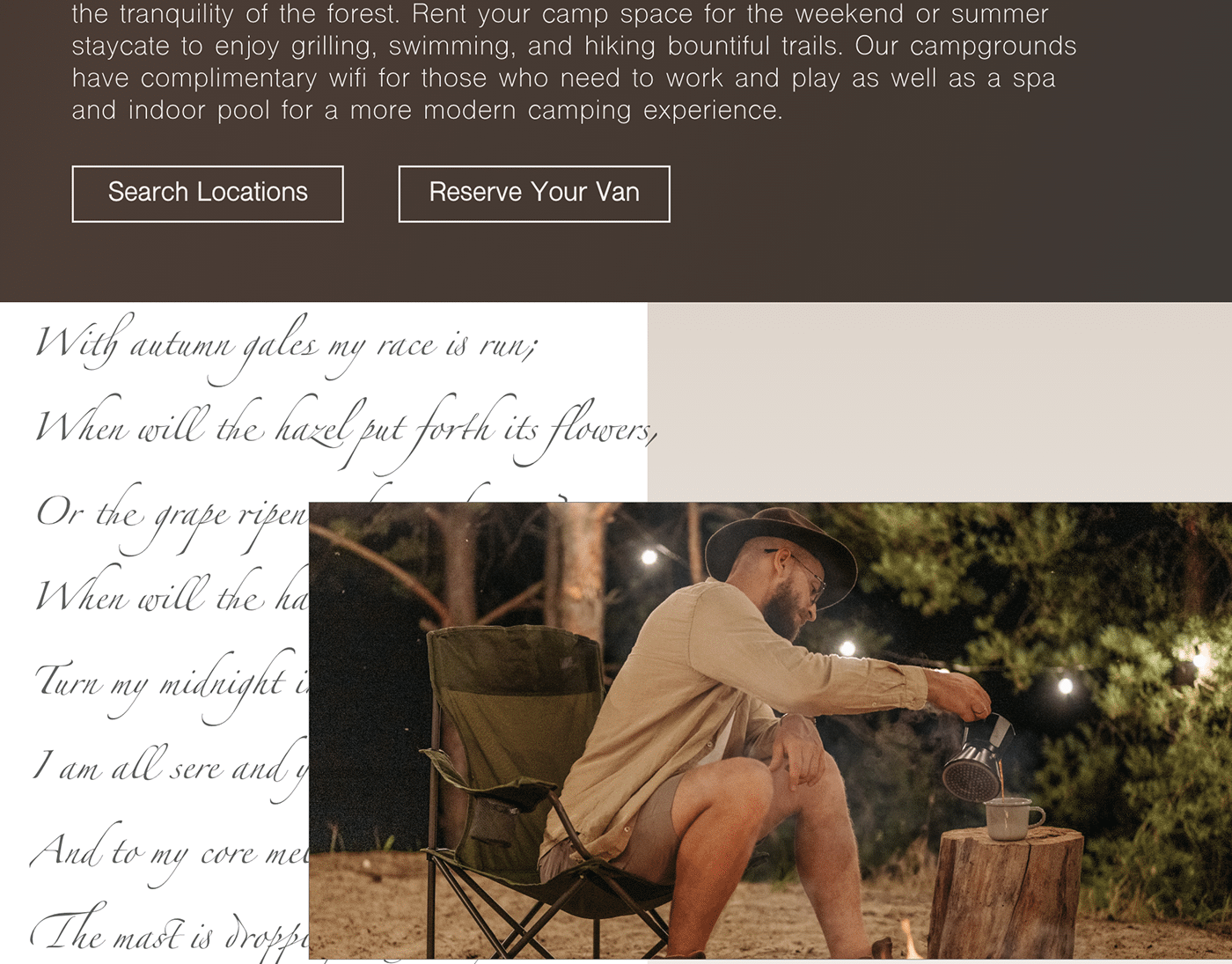The width and height of the screenshot is (1232, 964).
Task: Select the 'Turn my midnight' script line
Action: pos(172,684)
